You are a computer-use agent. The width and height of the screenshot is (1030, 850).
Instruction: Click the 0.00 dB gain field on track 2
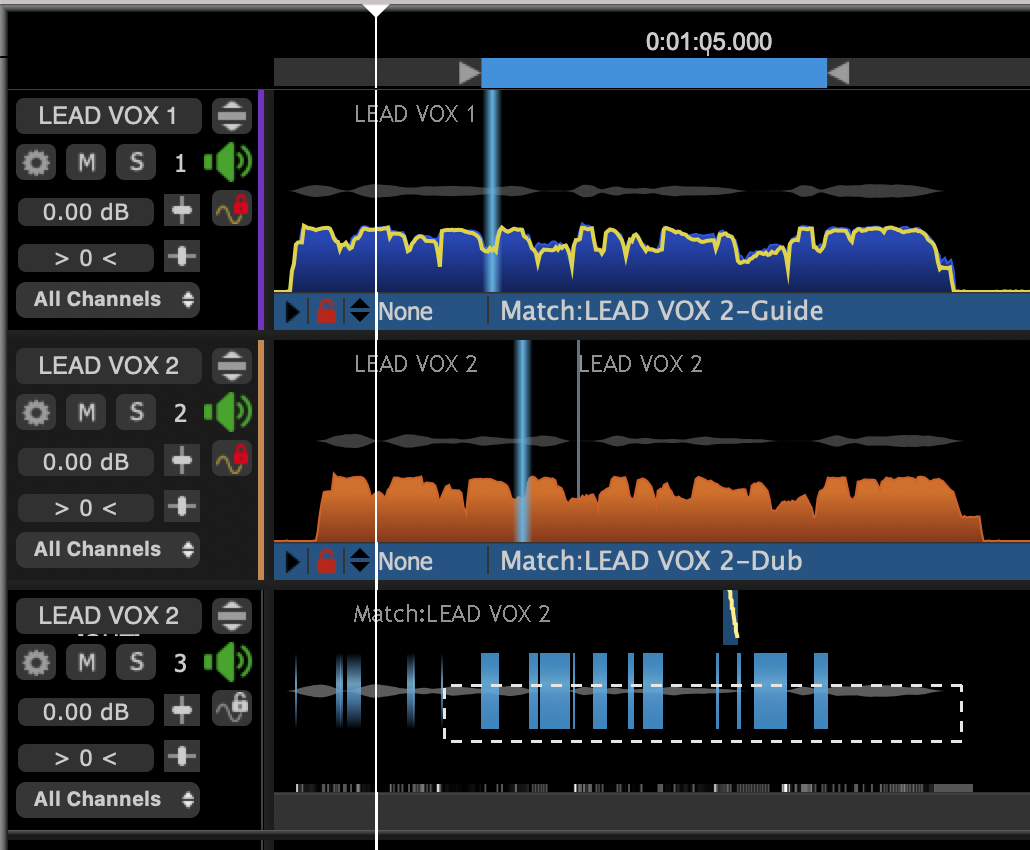(87, 461)
